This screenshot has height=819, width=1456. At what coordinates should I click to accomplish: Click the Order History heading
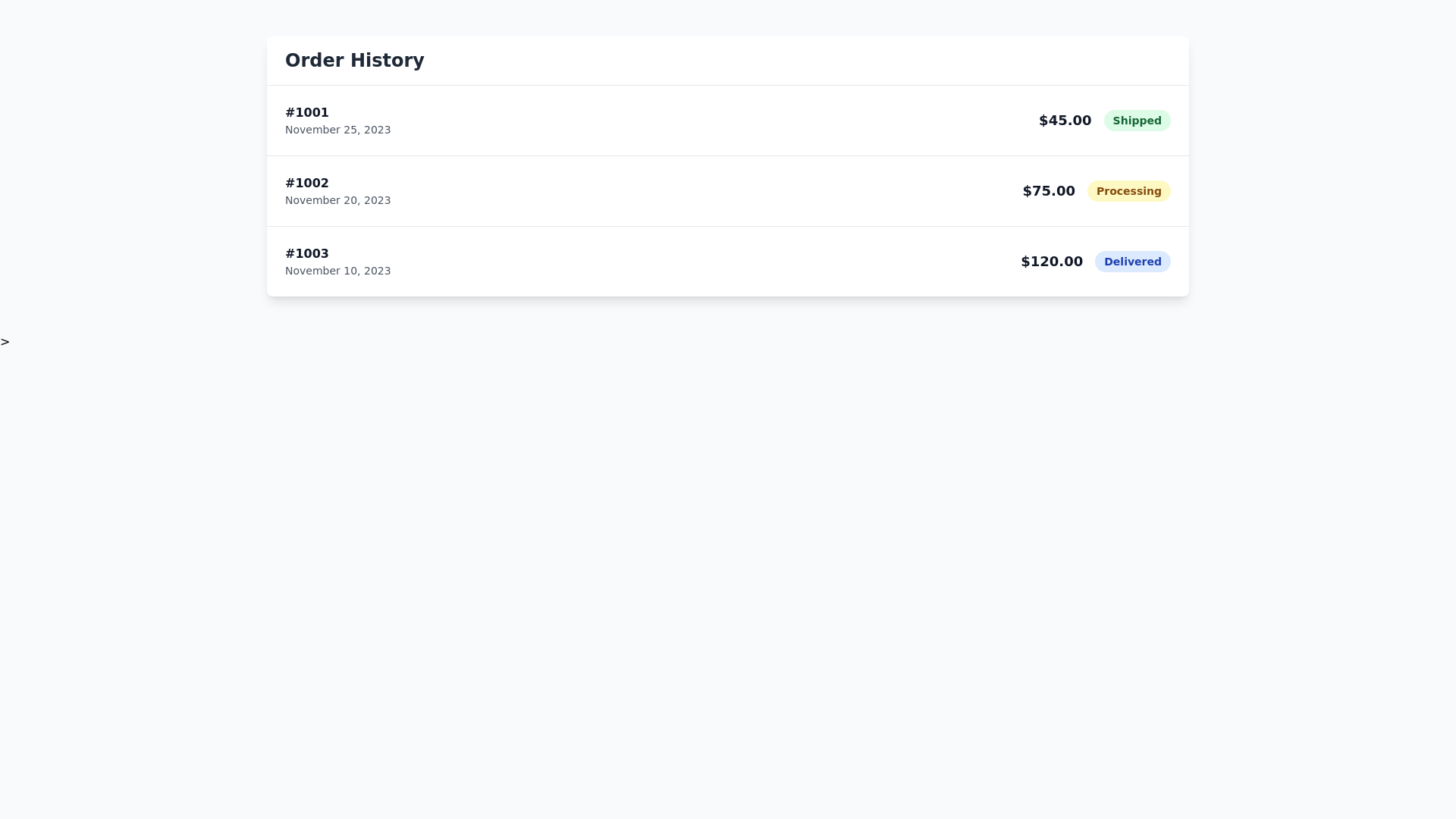pyautogui.click(x=354, y=61)
